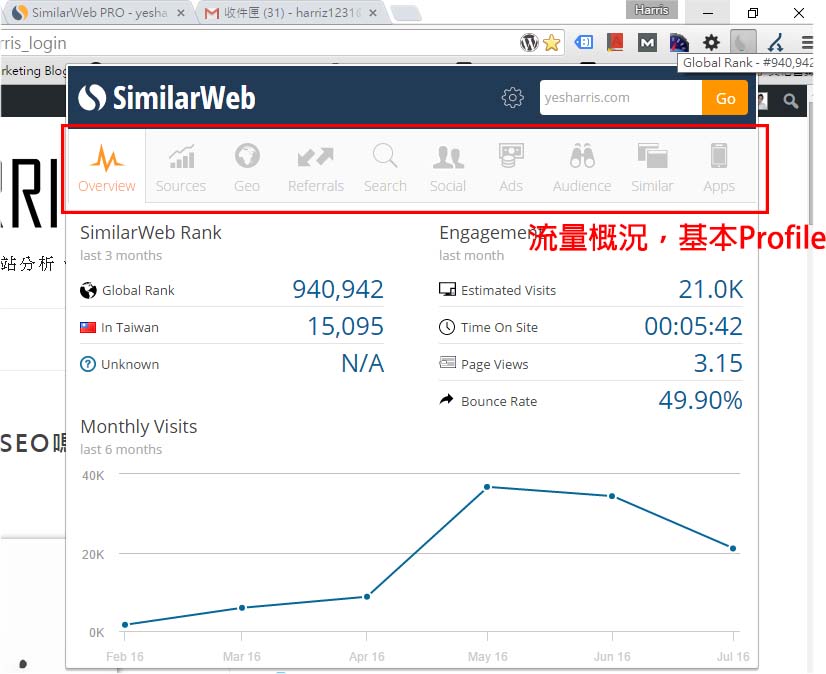Click the Global Rank value 940,942

[338, 289]
